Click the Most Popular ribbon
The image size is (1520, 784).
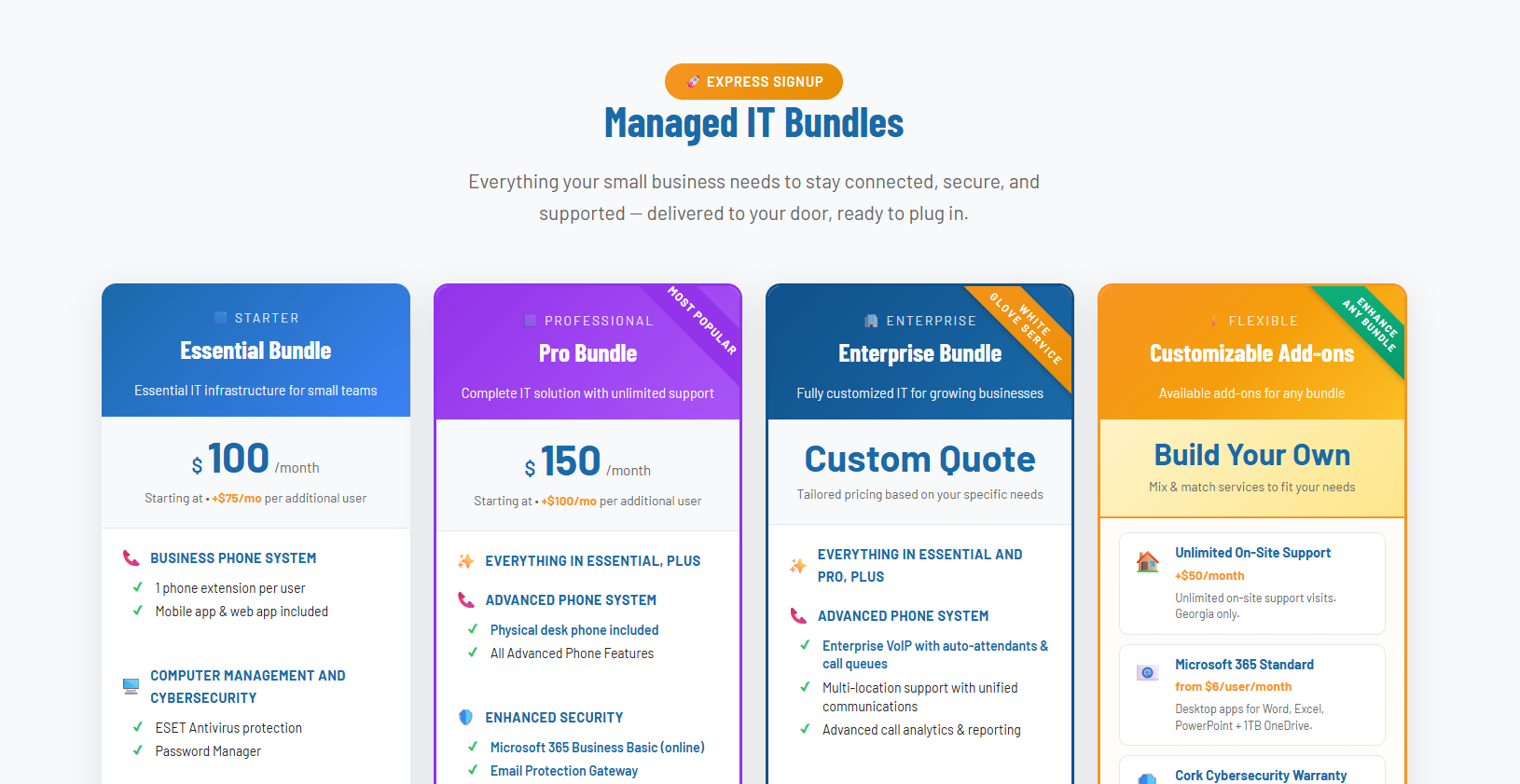[703, 322]
